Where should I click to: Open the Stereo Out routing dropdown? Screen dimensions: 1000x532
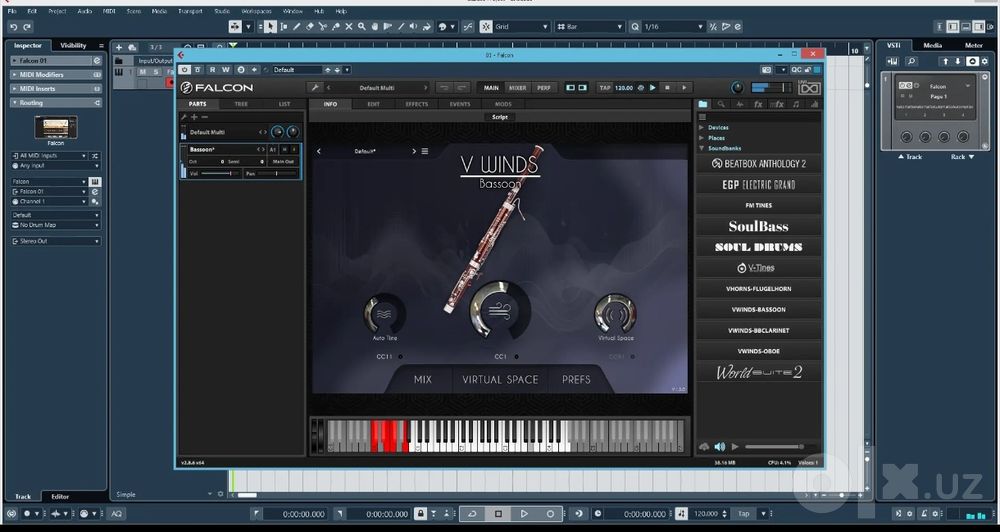(55, 241)
